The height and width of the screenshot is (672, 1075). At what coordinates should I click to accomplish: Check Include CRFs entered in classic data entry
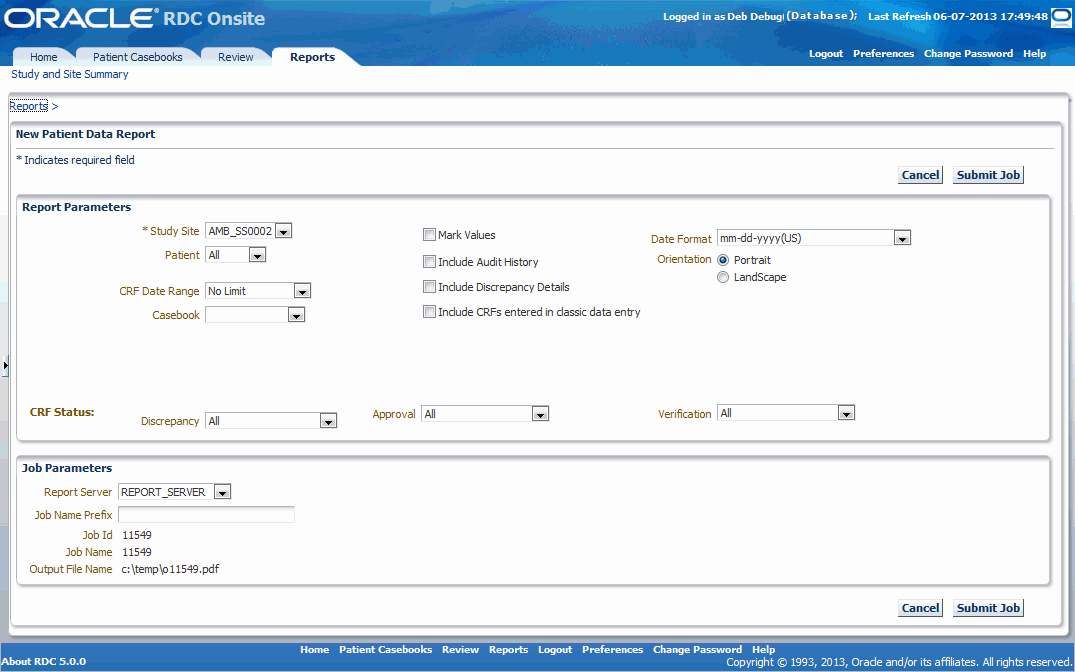pyautogui.click(x=429, y=312)
